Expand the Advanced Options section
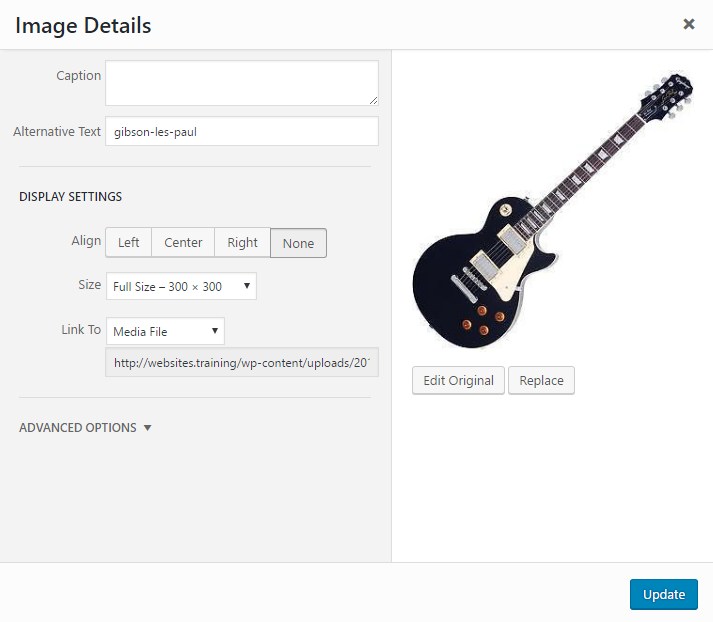713x622 pixels. [x=85, y=427]
